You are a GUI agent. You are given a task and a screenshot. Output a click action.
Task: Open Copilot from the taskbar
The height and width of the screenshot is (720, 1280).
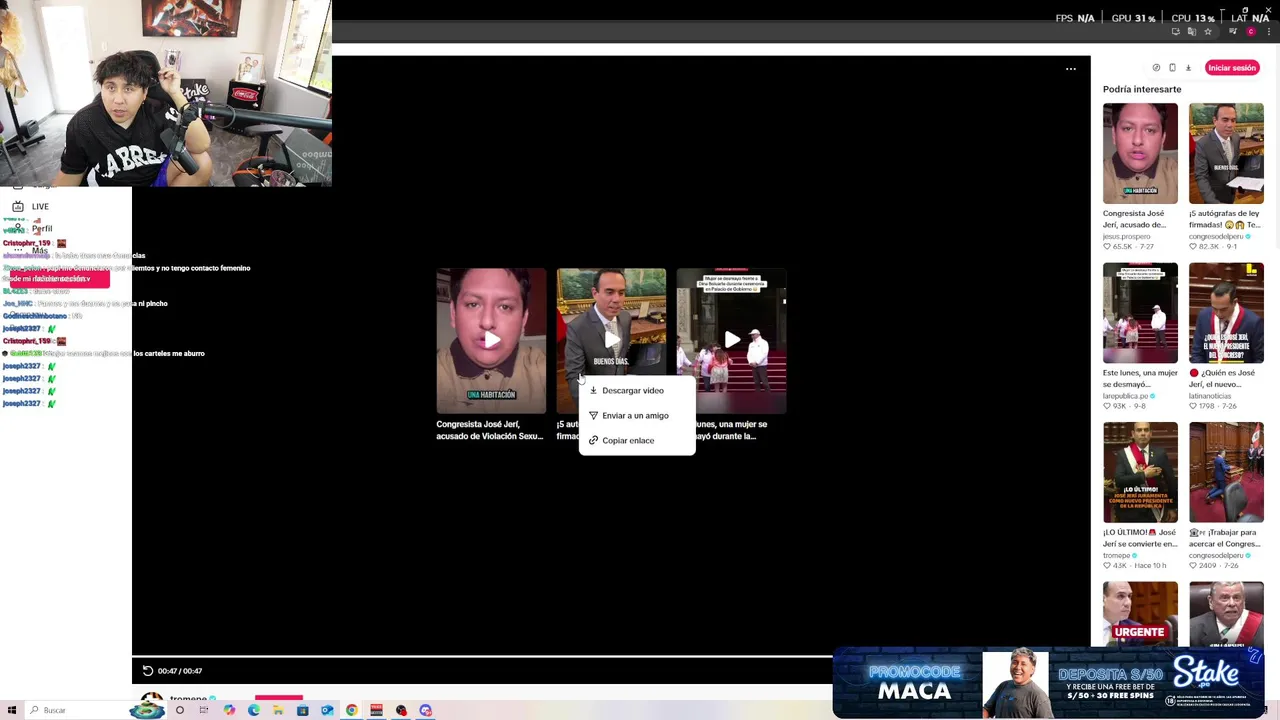click(229, 710)
